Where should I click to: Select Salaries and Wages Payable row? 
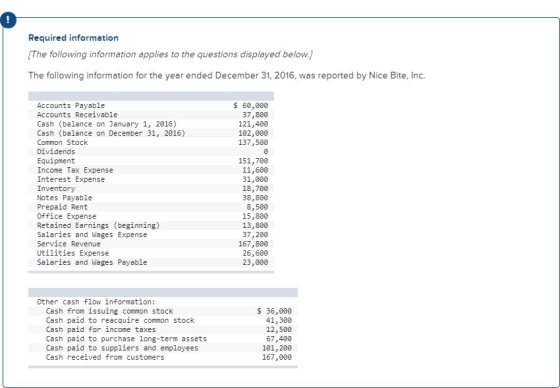pyautogui.click(x=151, y=262)
